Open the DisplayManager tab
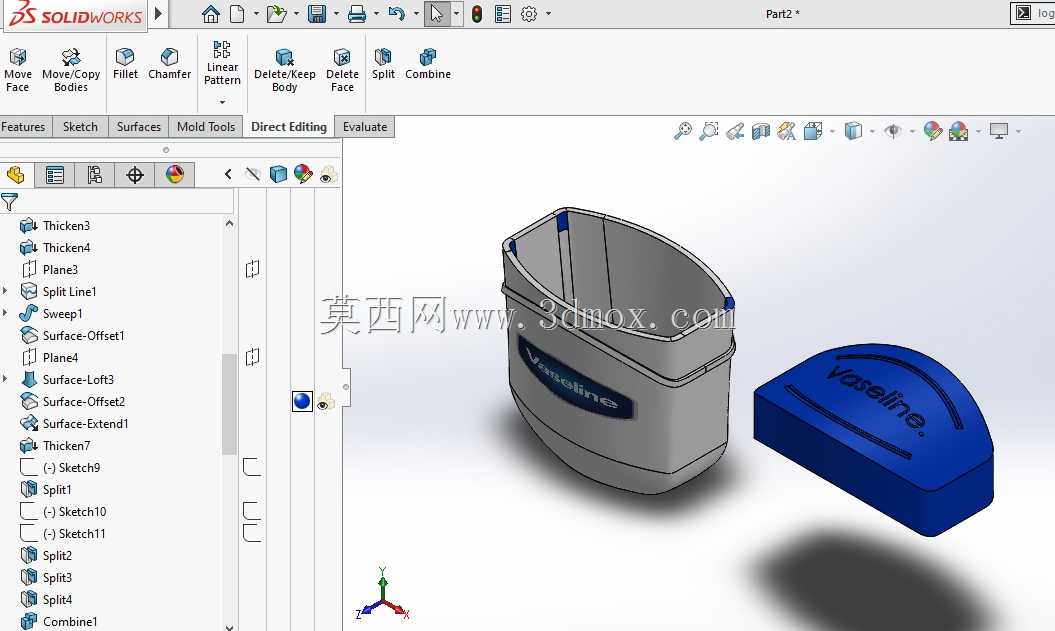The image size is (1055, 631). point(175,175)
